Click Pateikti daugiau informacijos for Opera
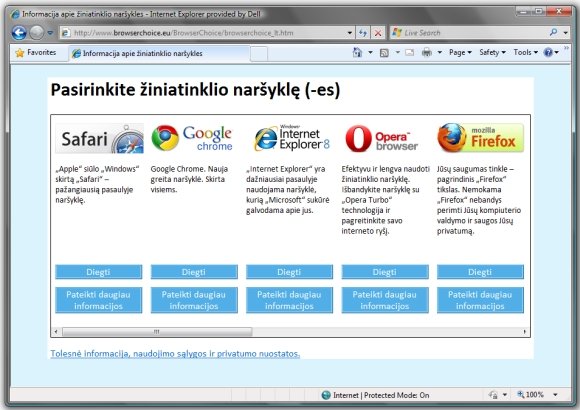This screenshot has height=410, width=580. click(x=385, y=300)
